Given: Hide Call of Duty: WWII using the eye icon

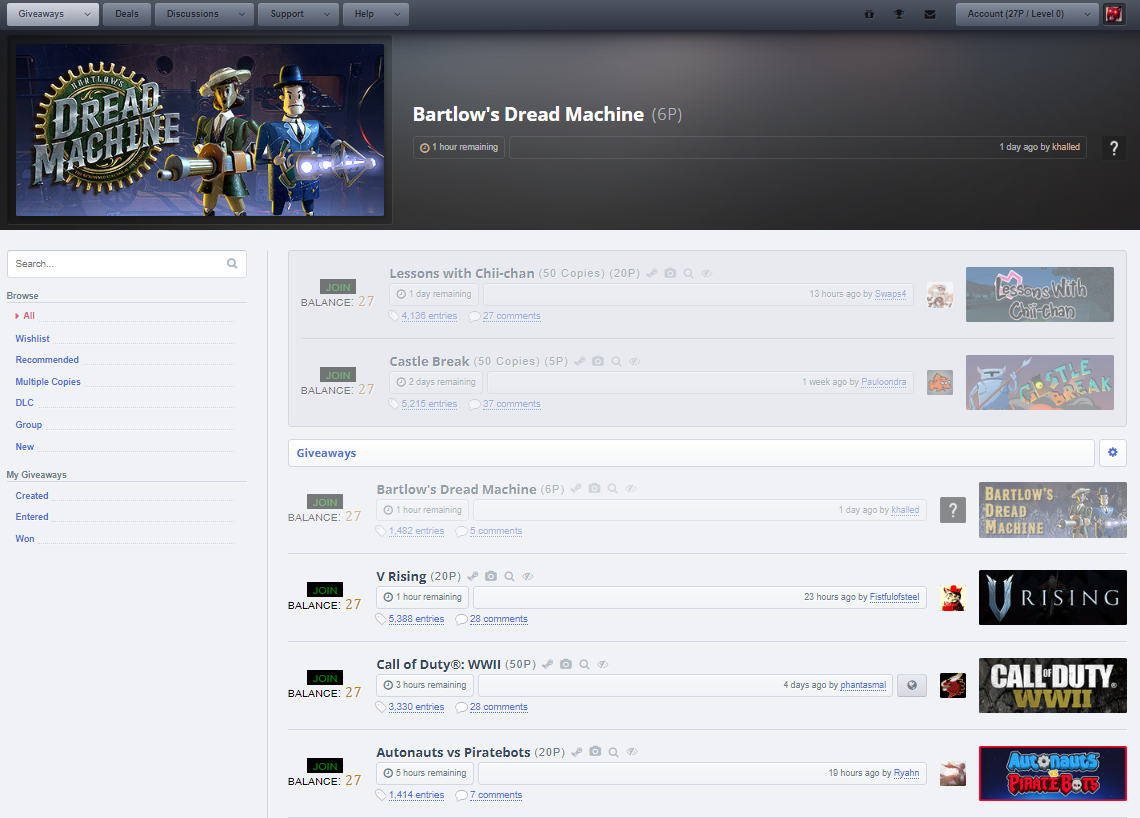Looking at the screenshot, I should 603,664.
